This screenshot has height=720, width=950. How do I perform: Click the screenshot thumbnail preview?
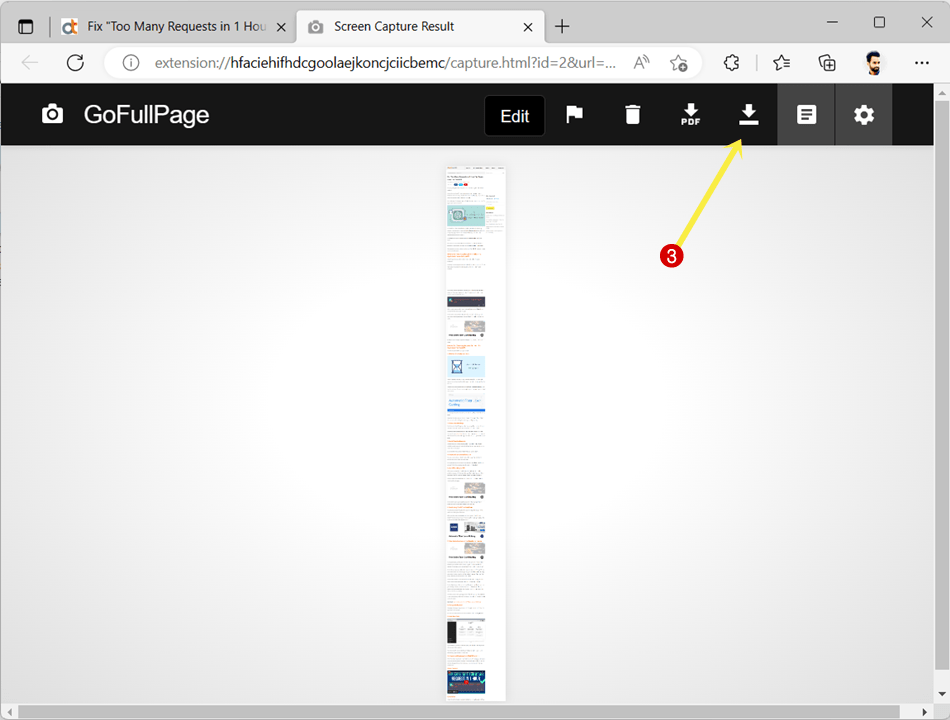tap(475, 430)
